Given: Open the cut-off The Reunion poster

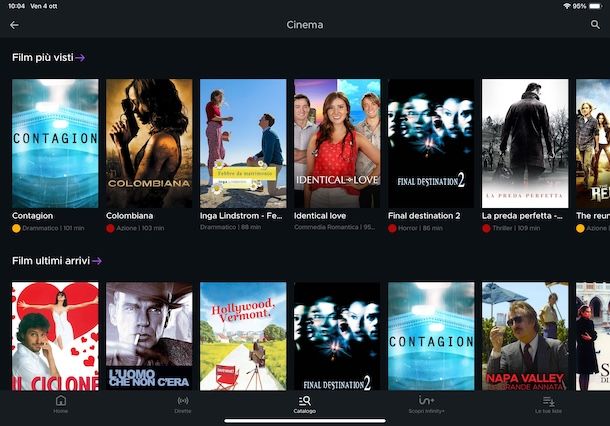Looking at the screenshot, I should (x=593, y=144).
